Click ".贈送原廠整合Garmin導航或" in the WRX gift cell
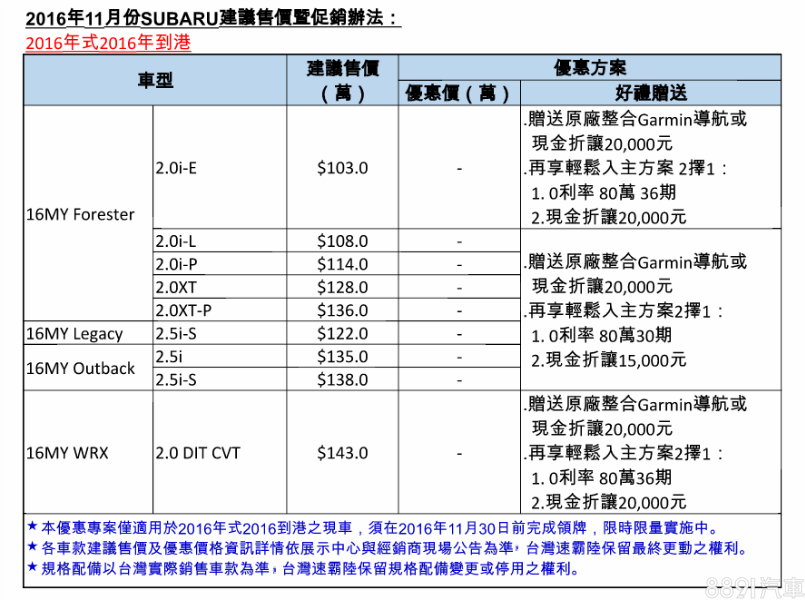The image size is (805, 600). click(636, 404)
